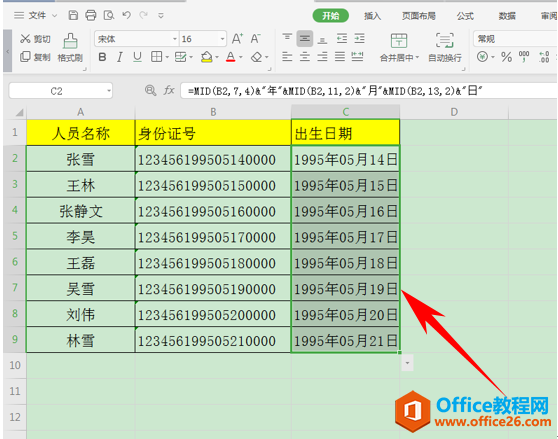558x439 pixels.
Task: Click the draw border table icon
Action: click(x=181, y=57)
